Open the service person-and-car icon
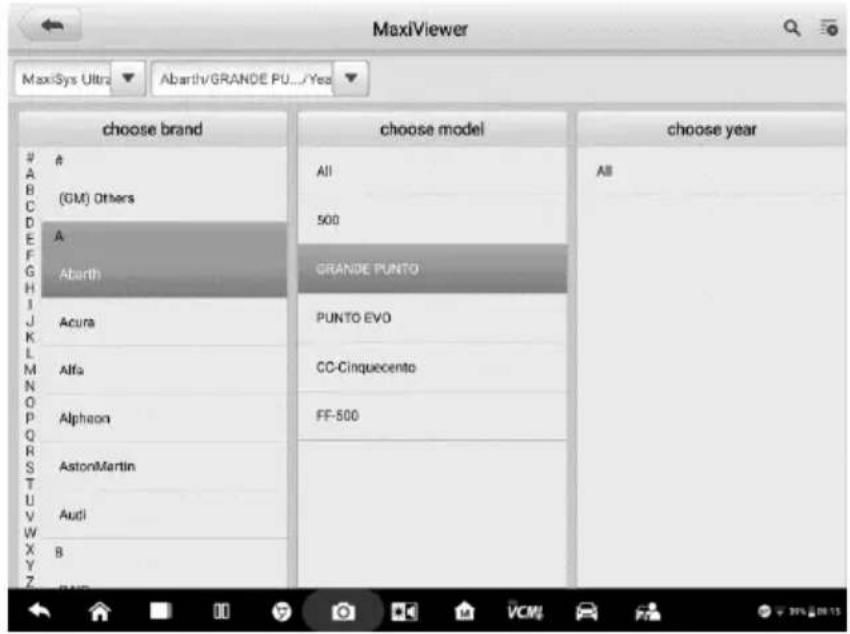 pyautogui.click(x=648, y=612)
